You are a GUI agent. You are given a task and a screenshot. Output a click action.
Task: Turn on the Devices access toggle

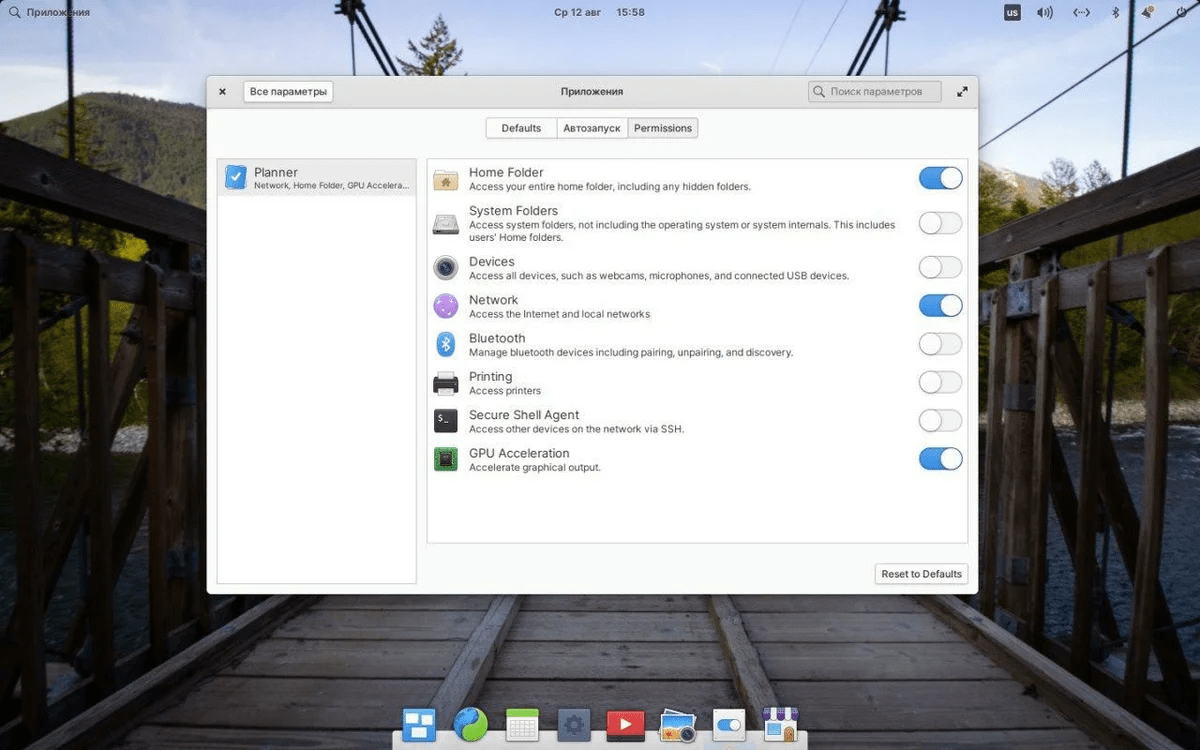tap(940, 267)
